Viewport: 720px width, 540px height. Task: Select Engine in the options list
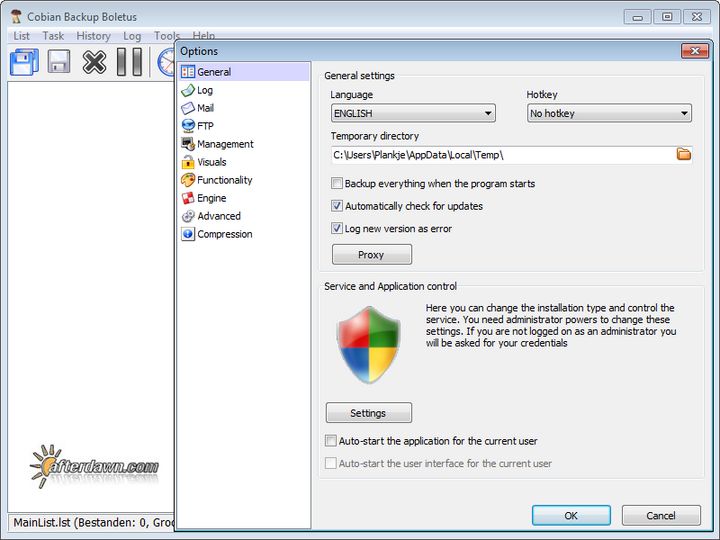pyautogui.click(x=244, y=198)
